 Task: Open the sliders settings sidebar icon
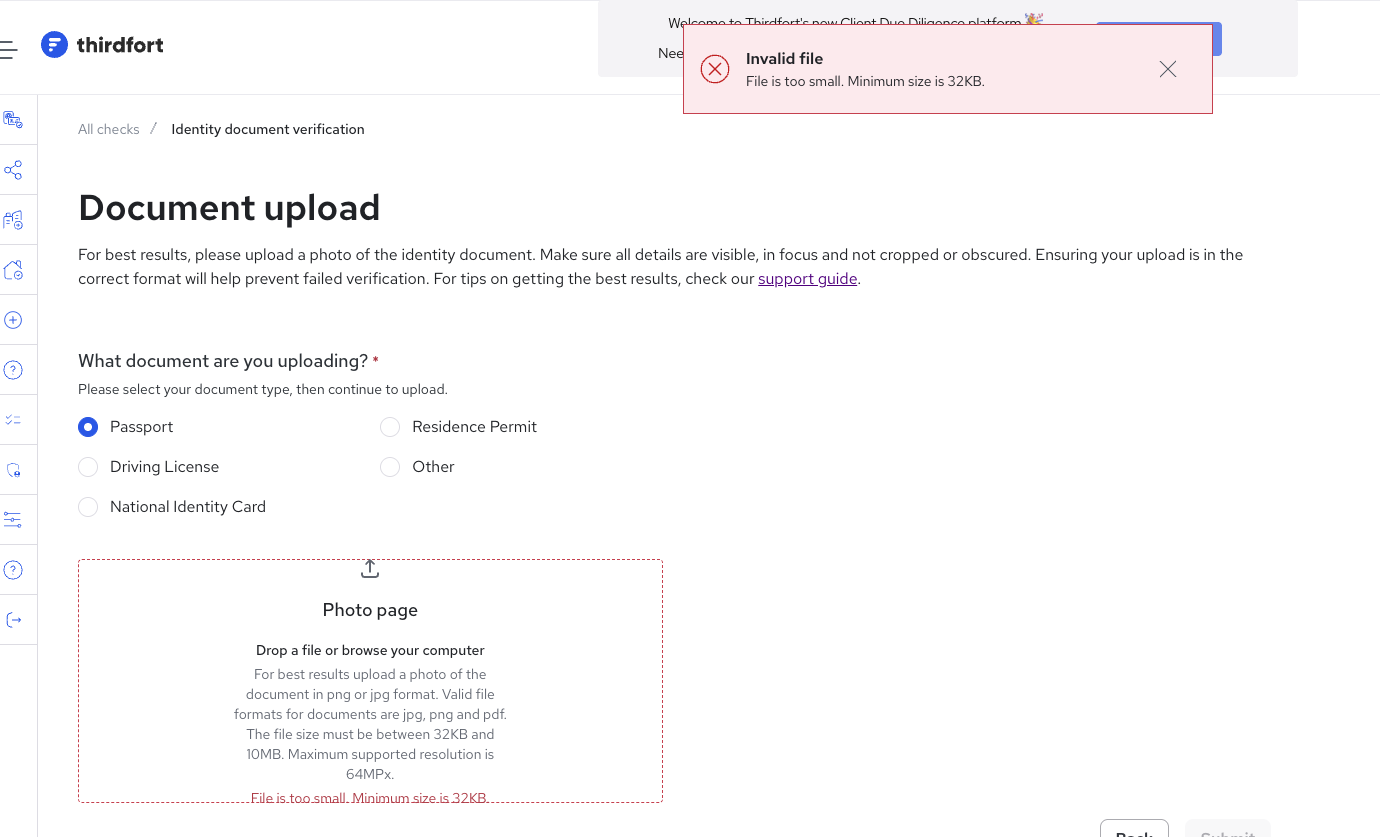13,520
